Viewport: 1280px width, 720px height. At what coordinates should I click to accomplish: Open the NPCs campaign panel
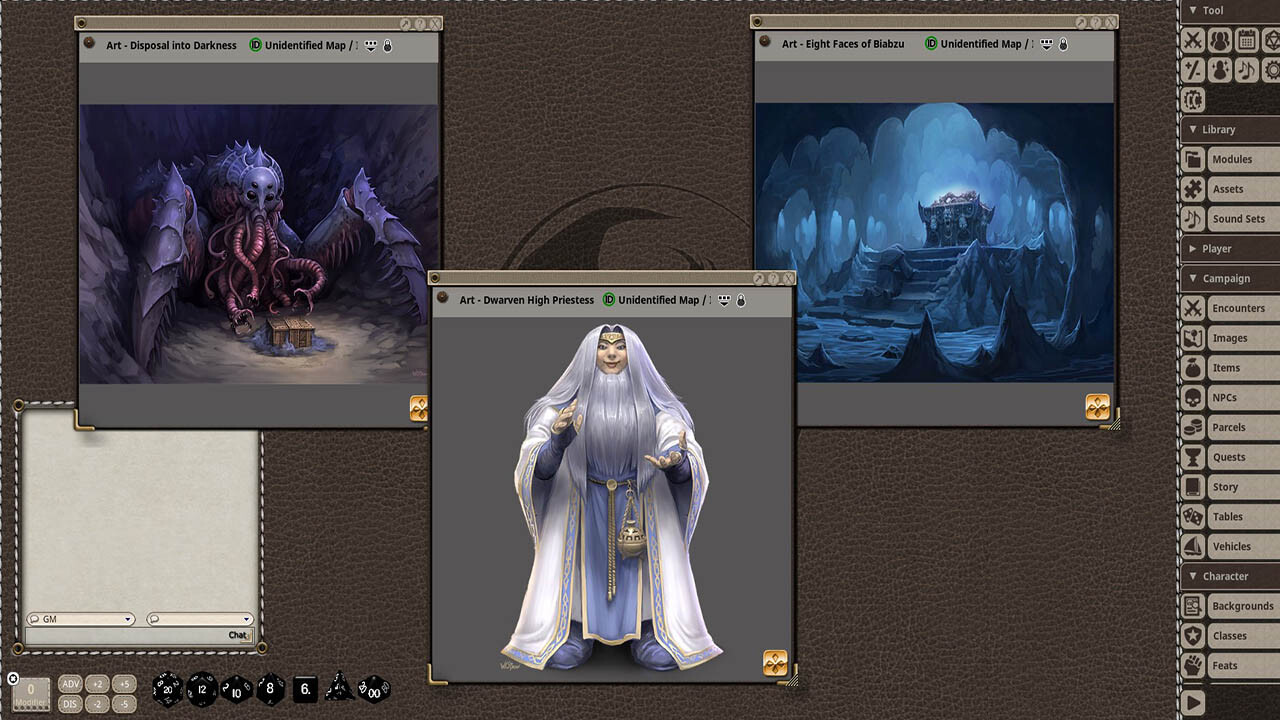1230,397
